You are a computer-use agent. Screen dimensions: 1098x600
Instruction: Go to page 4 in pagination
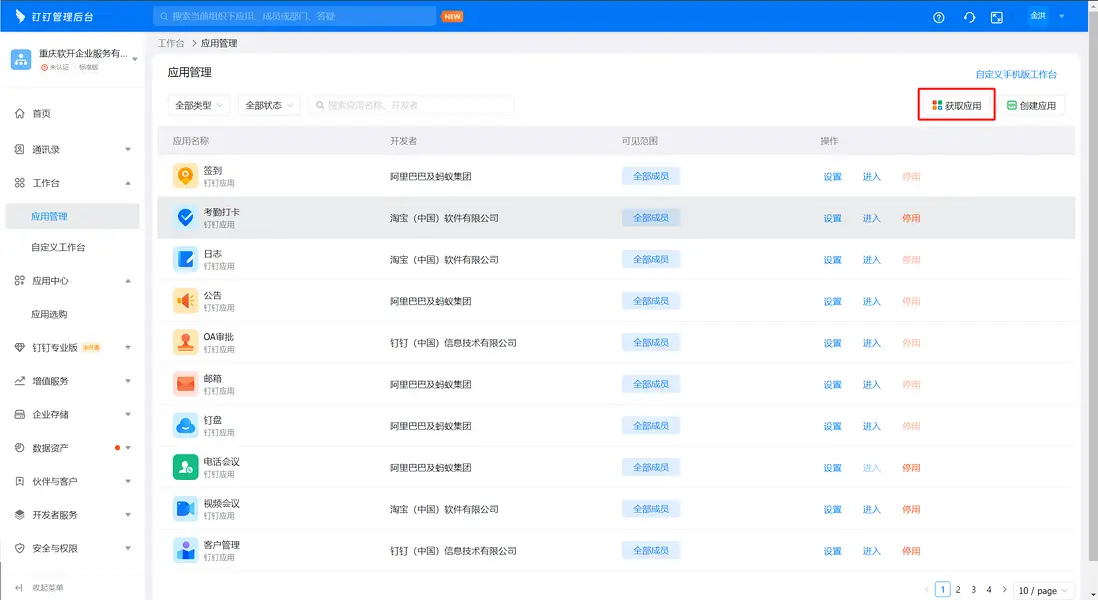(x=989, y=589)
